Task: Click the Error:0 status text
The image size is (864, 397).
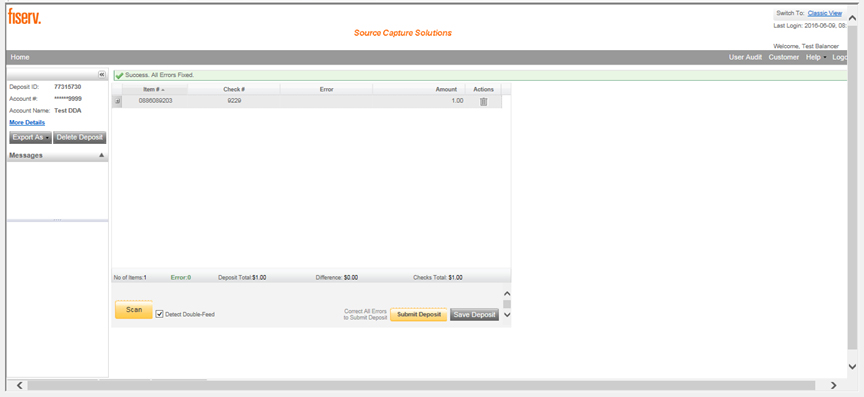Action: [181, 277]
